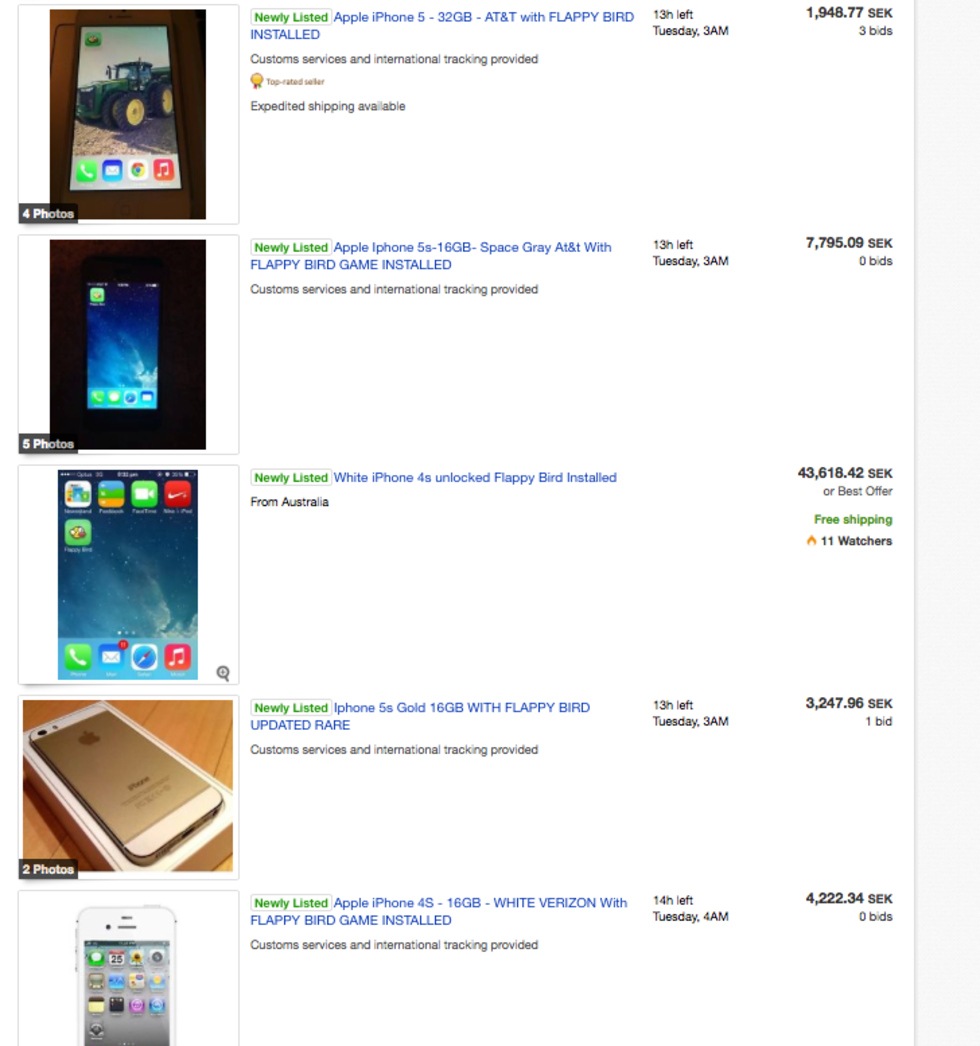Click the 2 Photos badge on gold iPhone thumbnail
Screen dimensions: 980x1046
pos(48,869)
